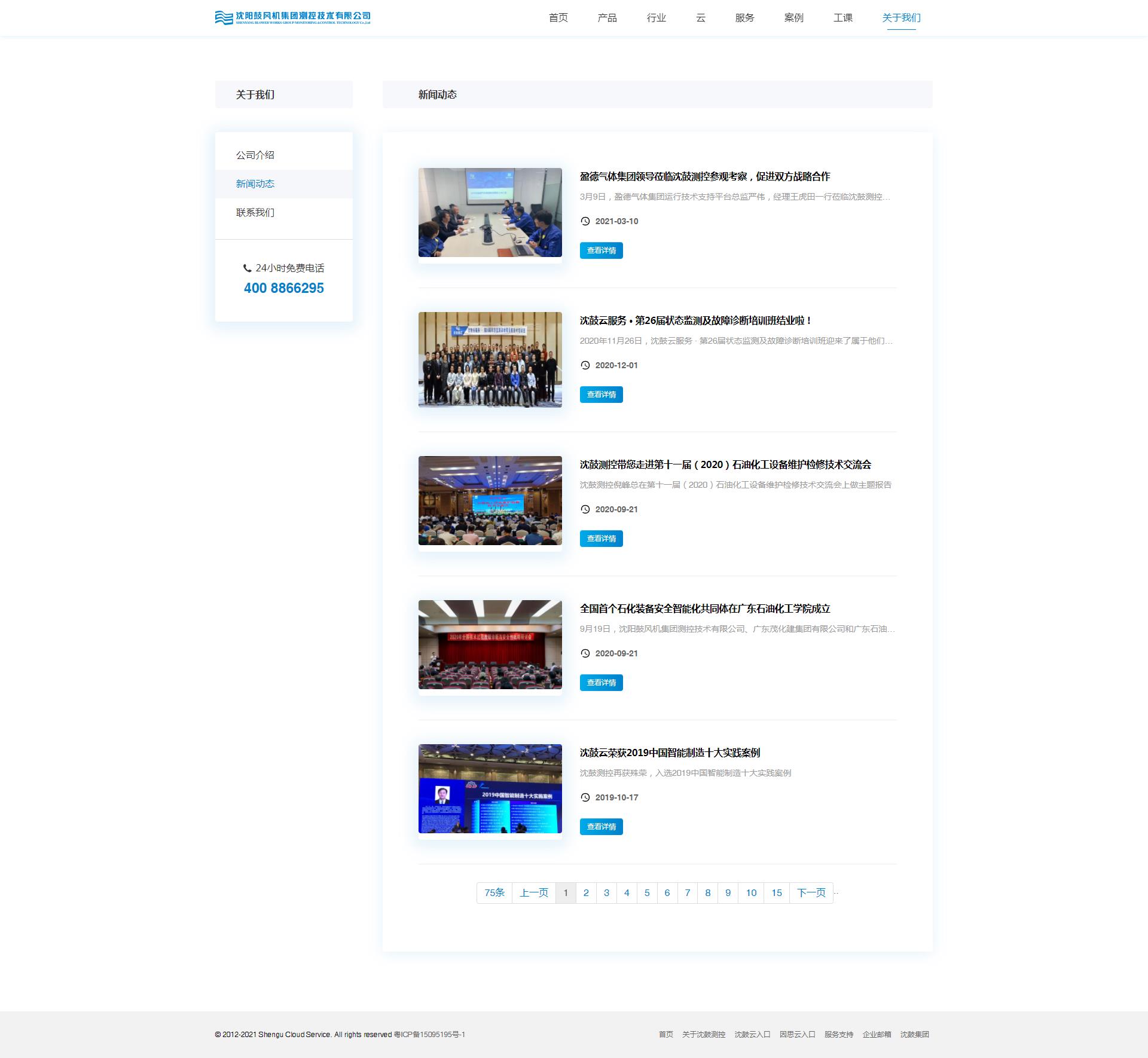The width and height of the screenshot is (1148, 1058).
Task: Click 查看详情 for 石油化工设备维护检修 article
Action: 602,539
